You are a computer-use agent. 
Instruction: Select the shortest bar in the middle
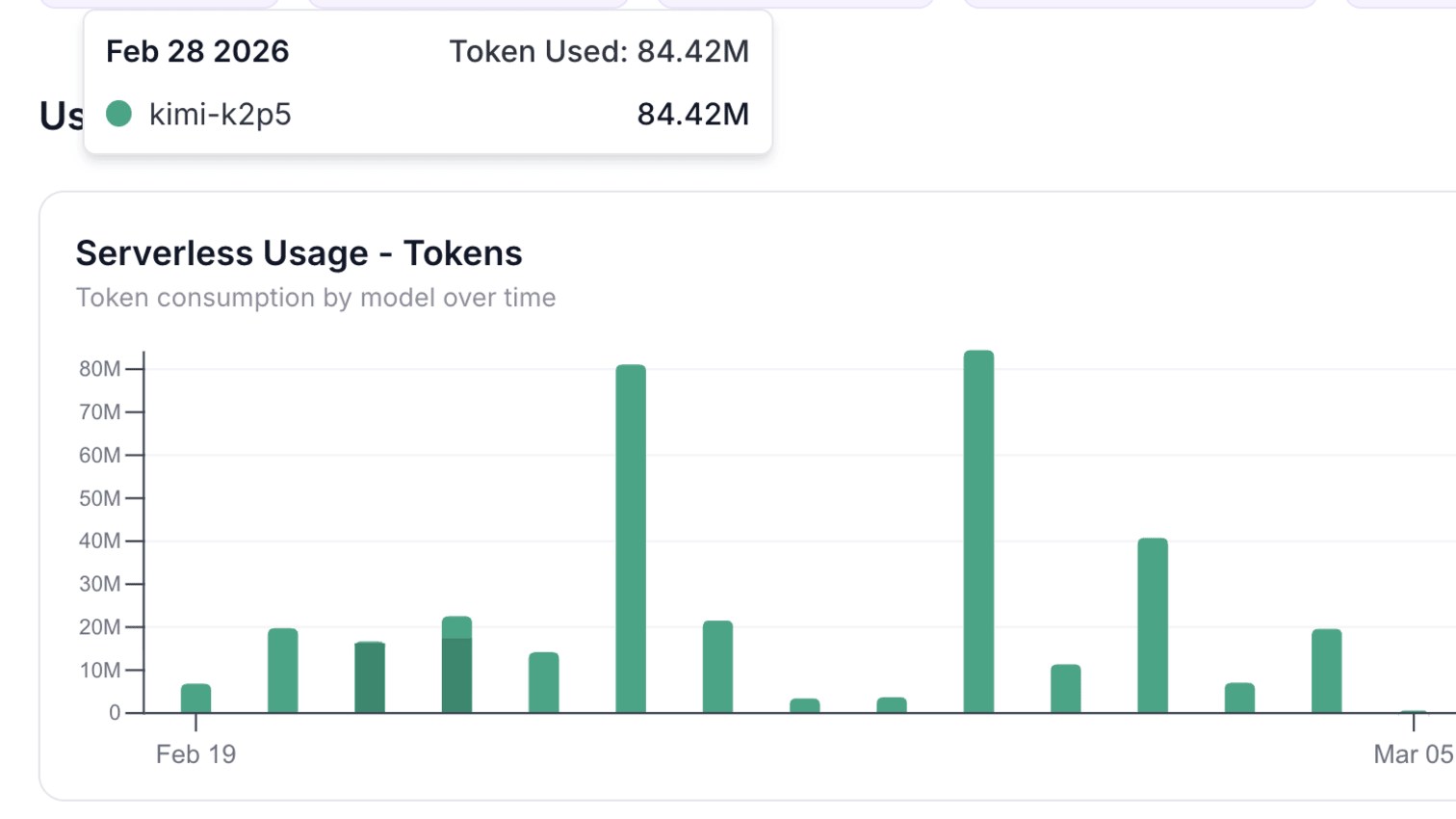point(804,705)
